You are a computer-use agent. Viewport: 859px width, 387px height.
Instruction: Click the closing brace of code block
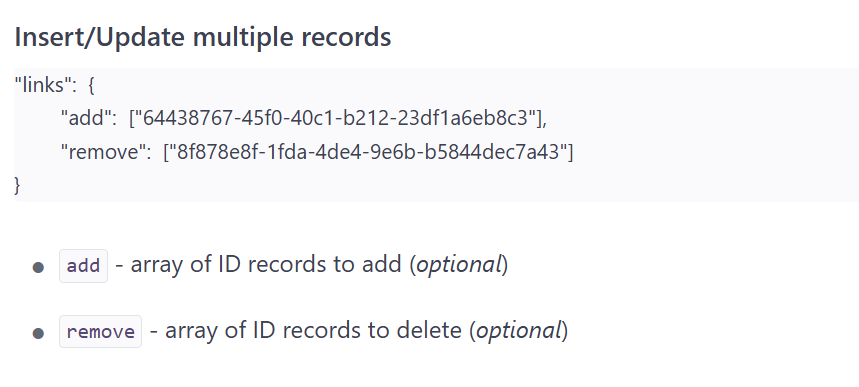click(18, 185)
